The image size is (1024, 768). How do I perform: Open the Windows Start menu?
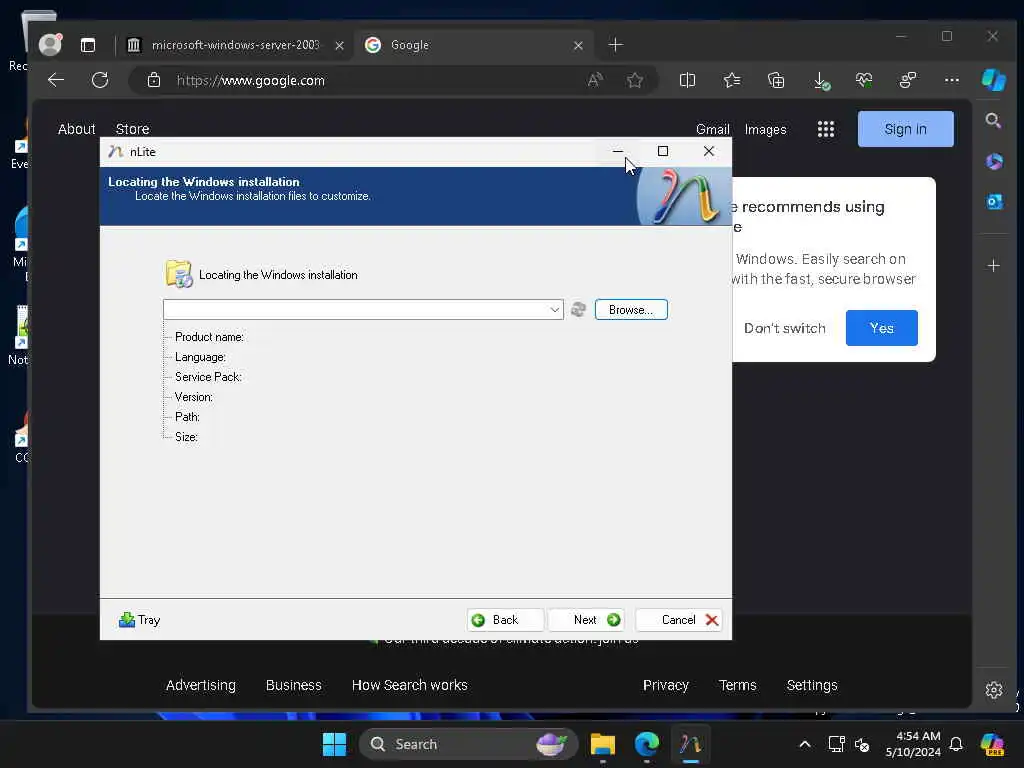334,744
